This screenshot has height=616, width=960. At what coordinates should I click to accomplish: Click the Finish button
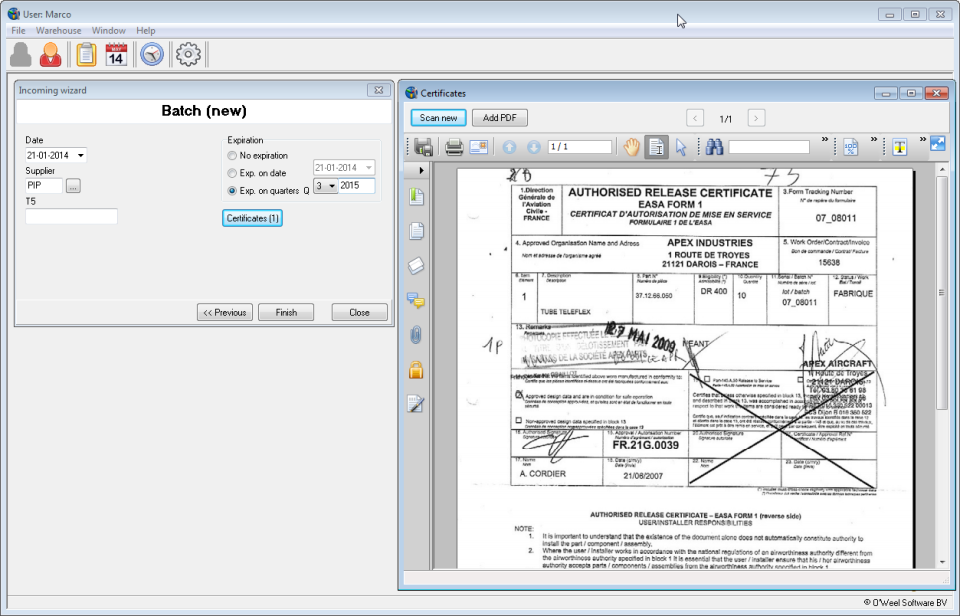(x=286, y=312)
